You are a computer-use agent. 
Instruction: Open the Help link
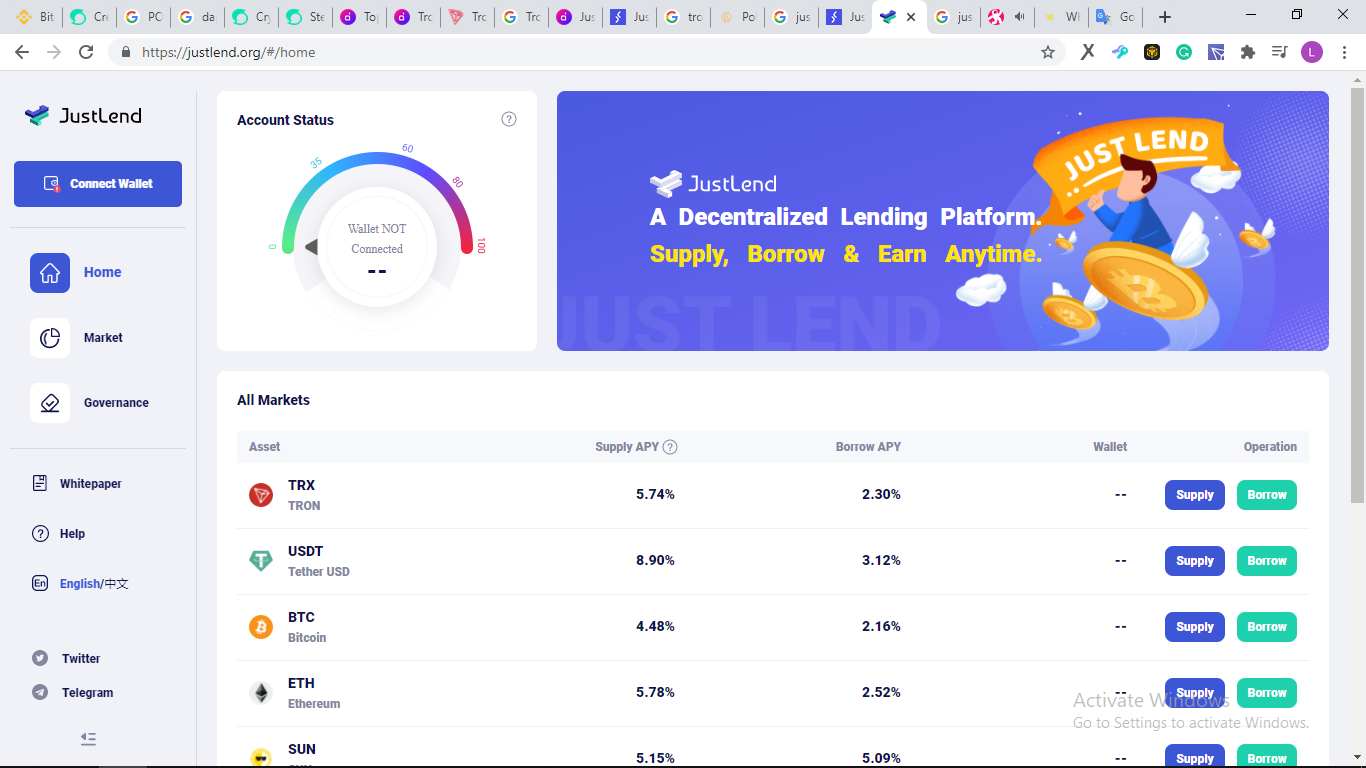(x=72, y=534)
